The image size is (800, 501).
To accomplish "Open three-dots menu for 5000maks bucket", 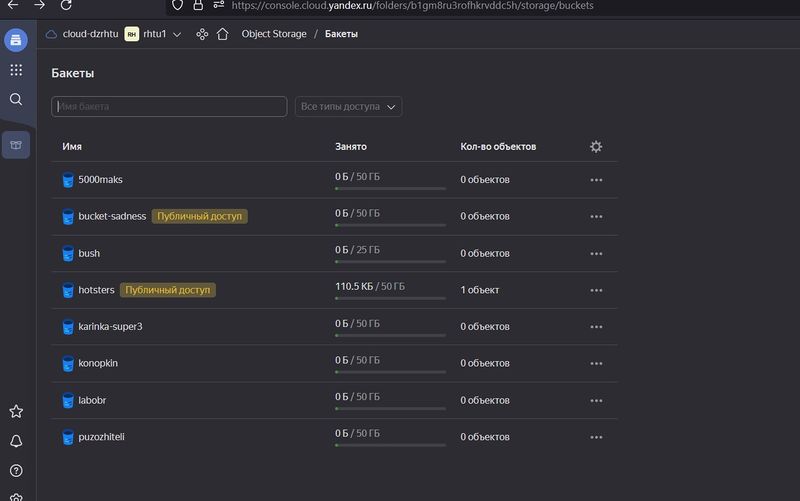I will point(596,180).
